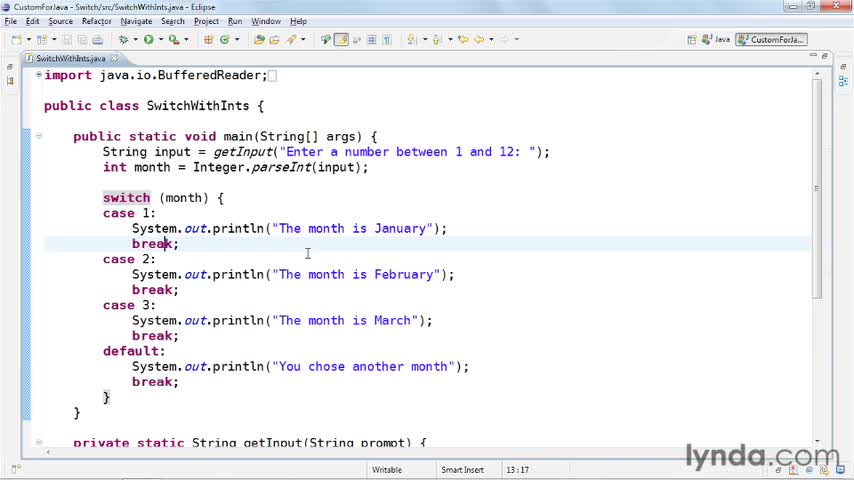The width and height of the screenshot is (854, 480).
Task: Collapse the getInput method fold marker
Action: [39, 442]
